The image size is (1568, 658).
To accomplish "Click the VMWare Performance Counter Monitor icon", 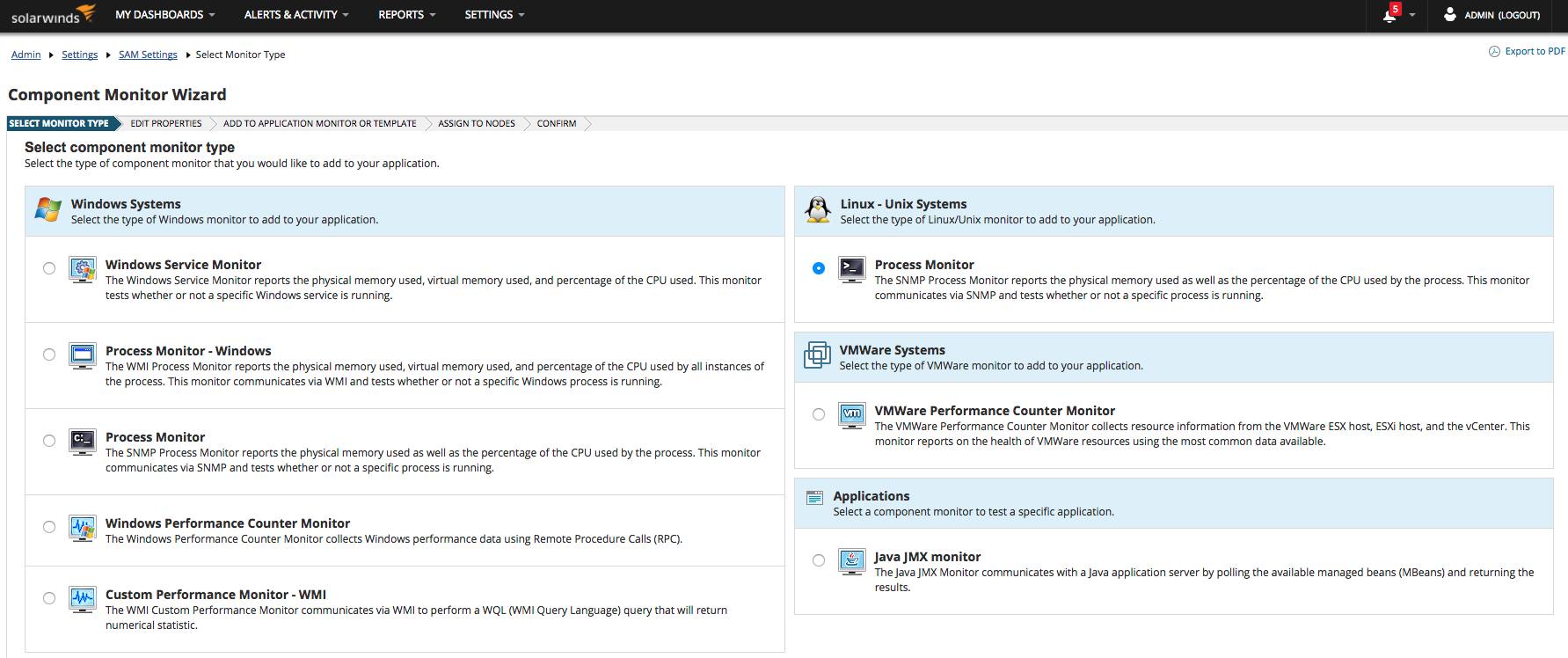I will tap(851, 414).
